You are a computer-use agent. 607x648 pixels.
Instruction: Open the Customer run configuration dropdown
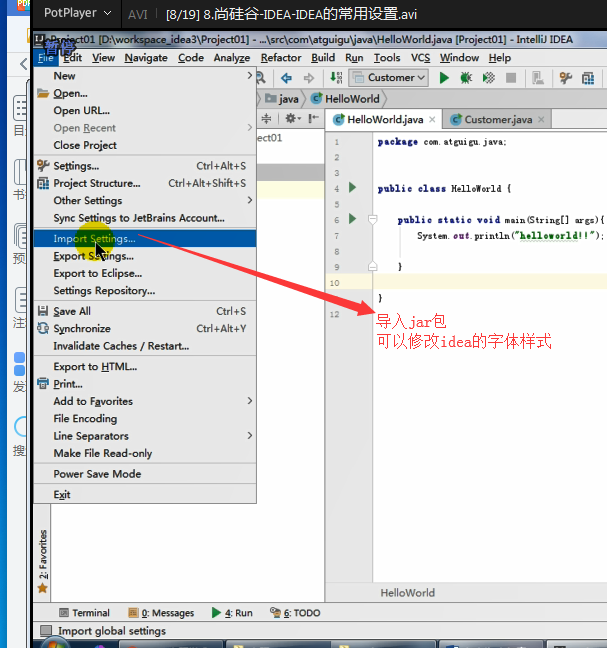click(388, 78)
